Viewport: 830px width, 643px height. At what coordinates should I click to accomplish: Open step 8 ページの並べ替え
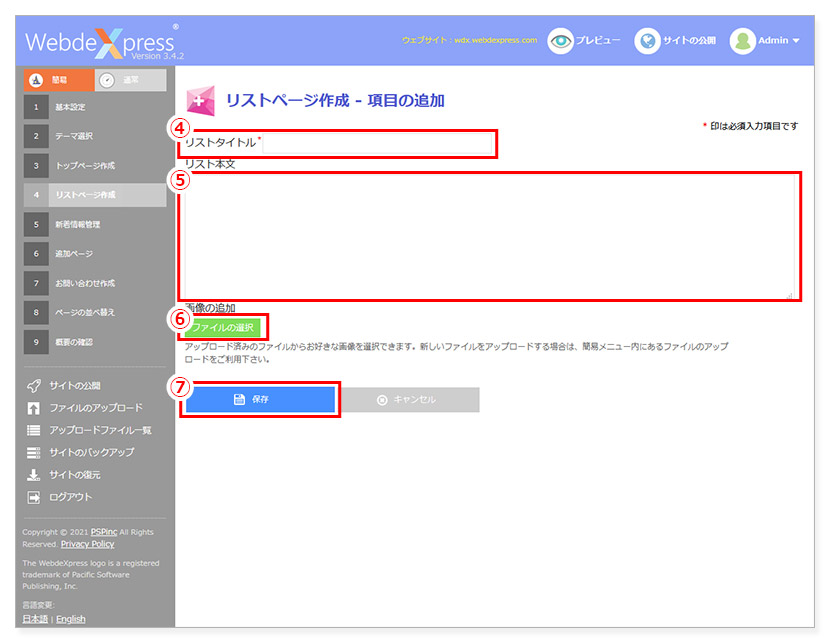95,312
